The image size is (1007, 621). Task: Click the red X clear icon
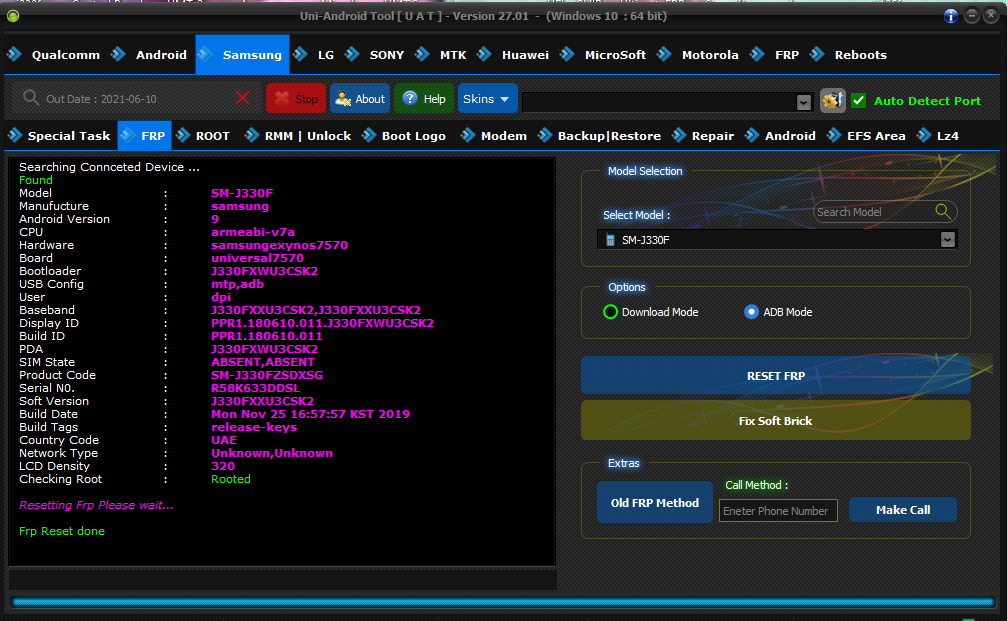[x=242, y=98]
